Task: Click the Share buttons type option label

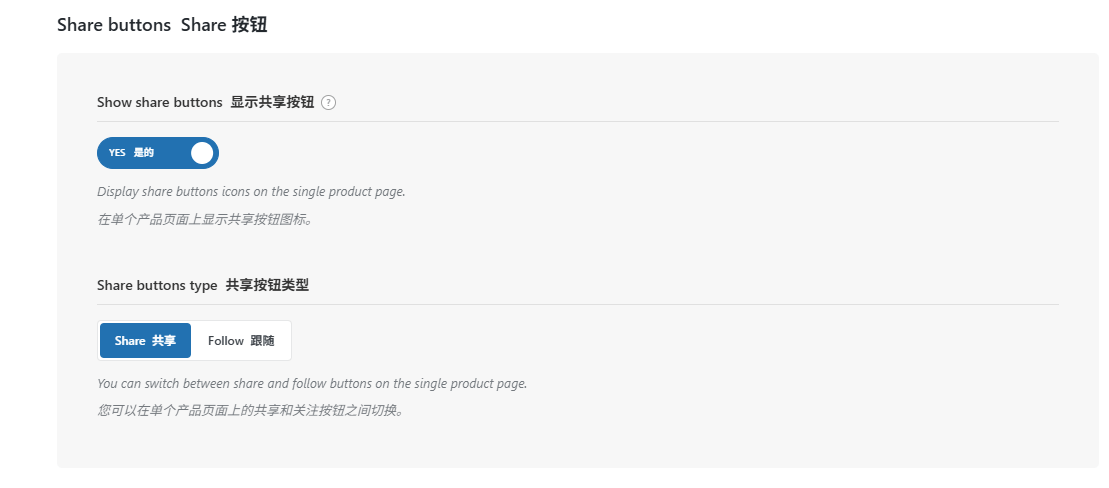Action: coord(203,286)
